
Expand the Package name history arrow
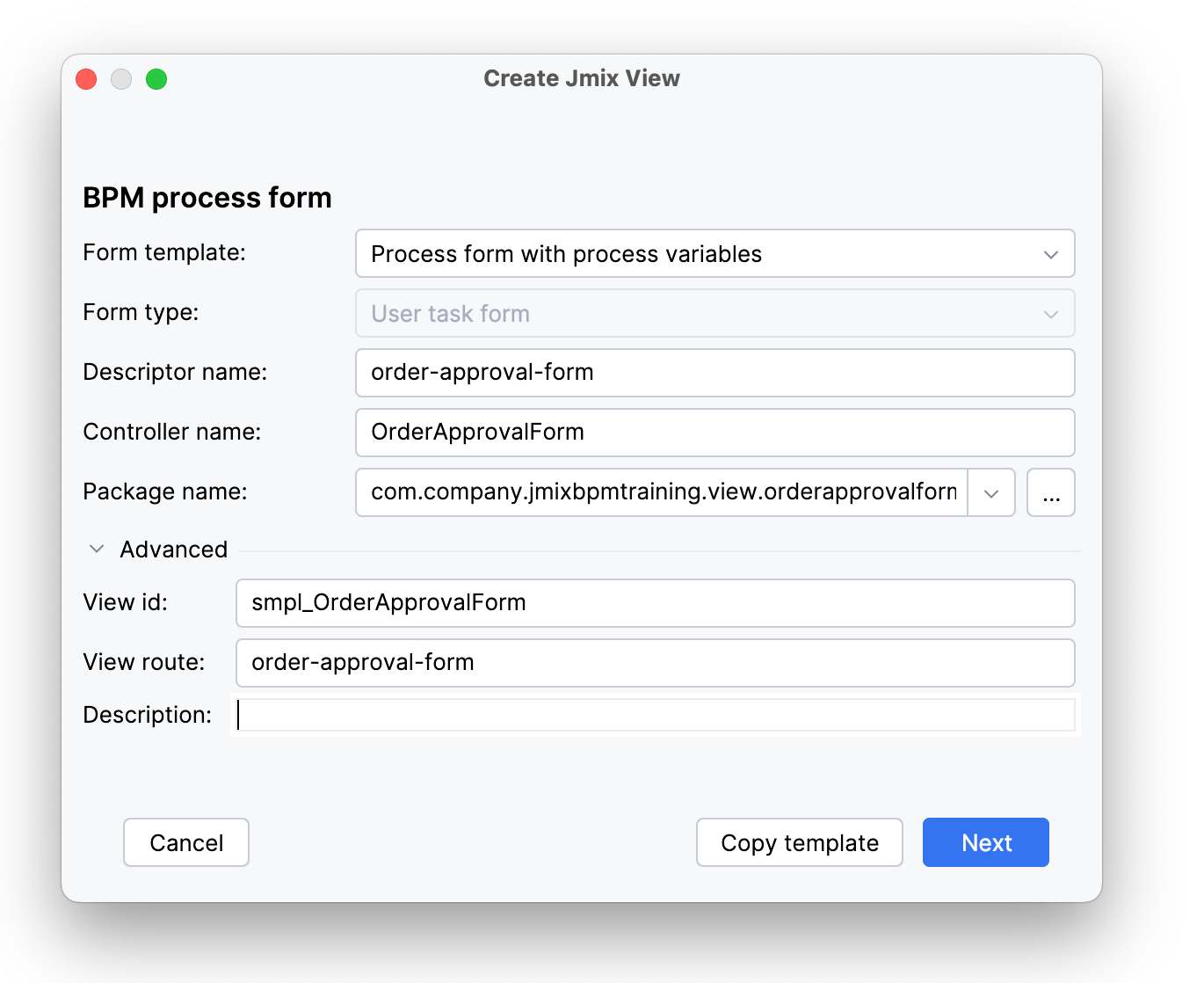[x=991, y=493]
